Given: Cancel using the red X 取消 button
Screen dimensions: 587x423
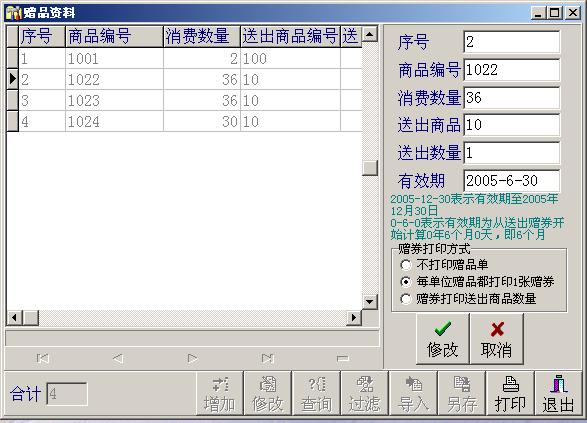Looking at the screenshot, I should click(496, 339).
